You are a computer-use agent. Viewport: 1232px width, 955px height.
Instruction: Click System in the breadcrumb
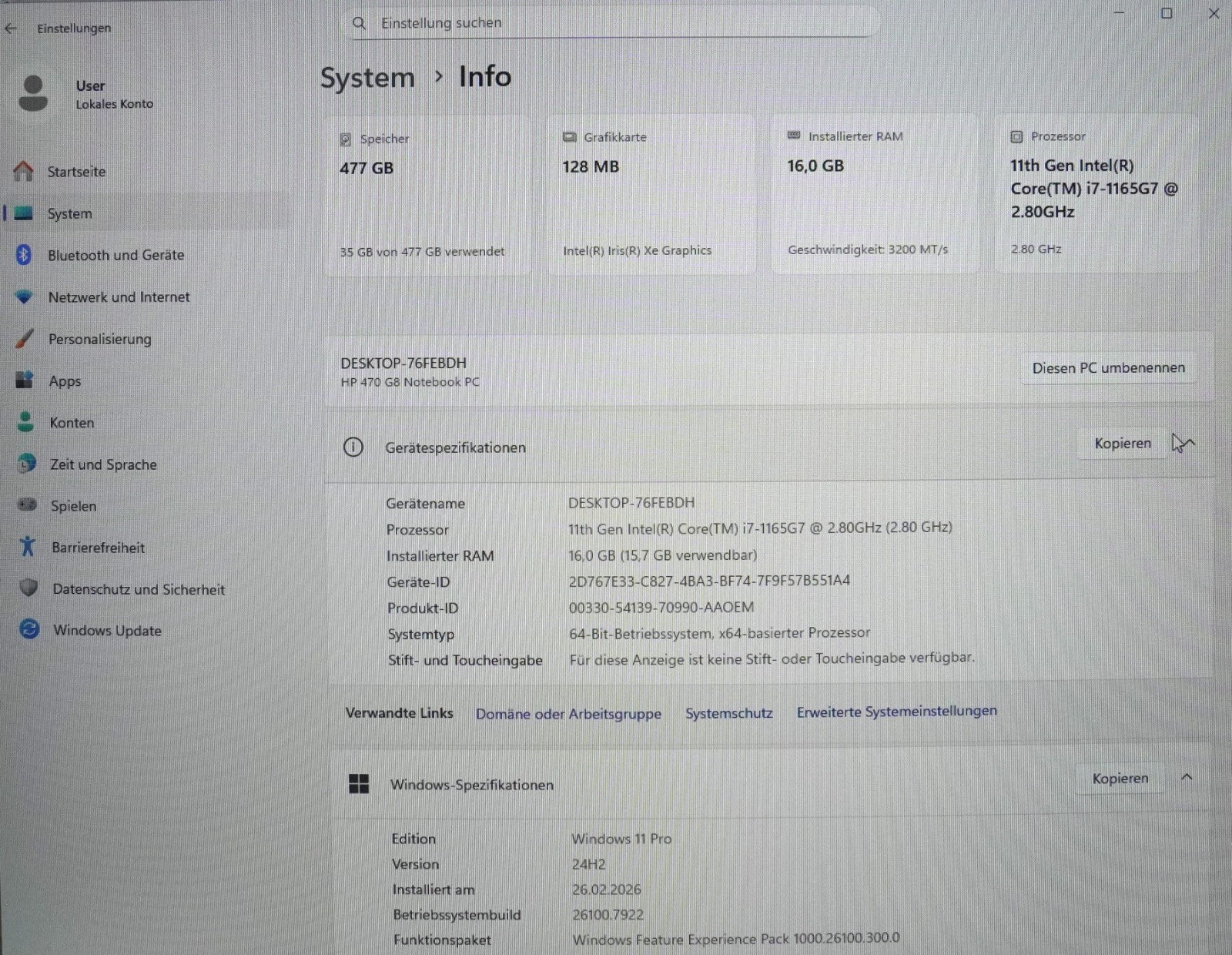(367, 78)
